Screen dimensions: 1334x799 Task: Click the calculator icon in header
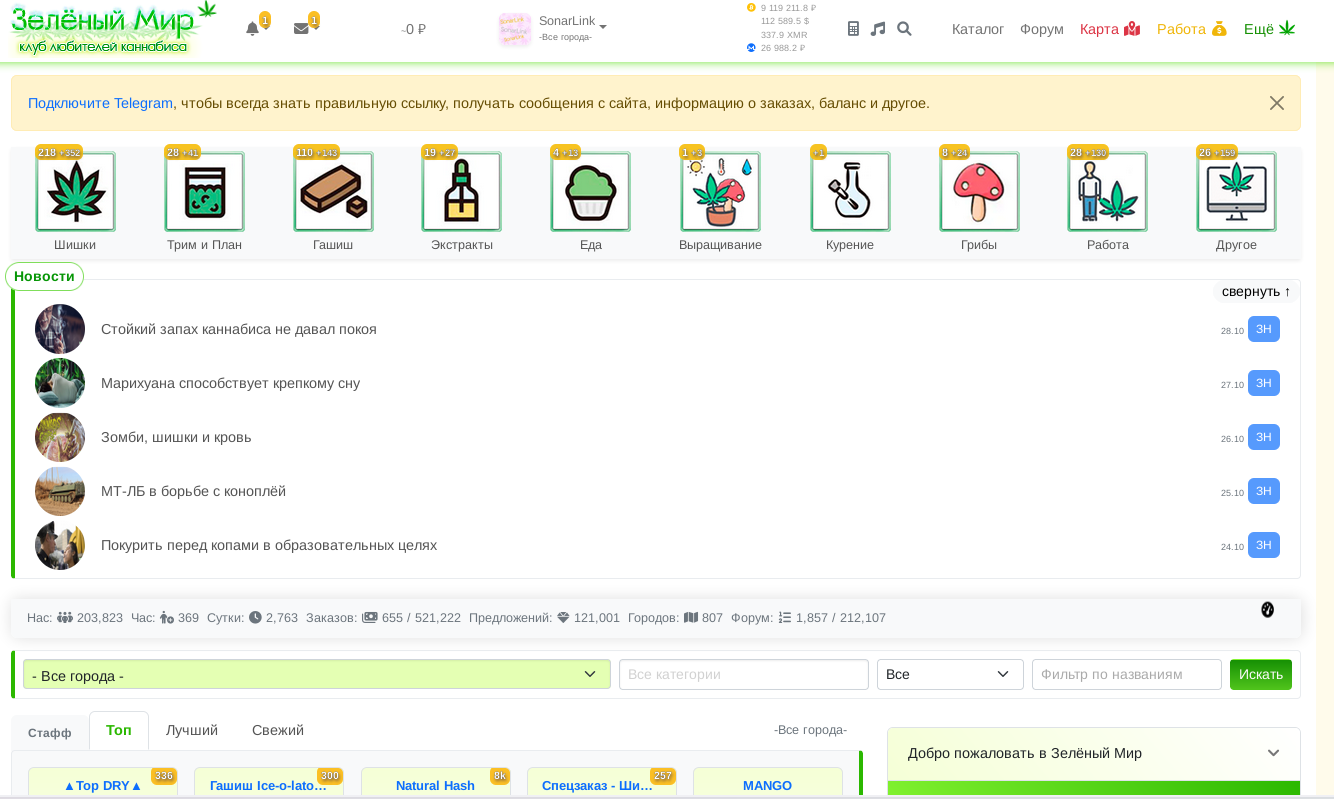[x=853, y=29]
